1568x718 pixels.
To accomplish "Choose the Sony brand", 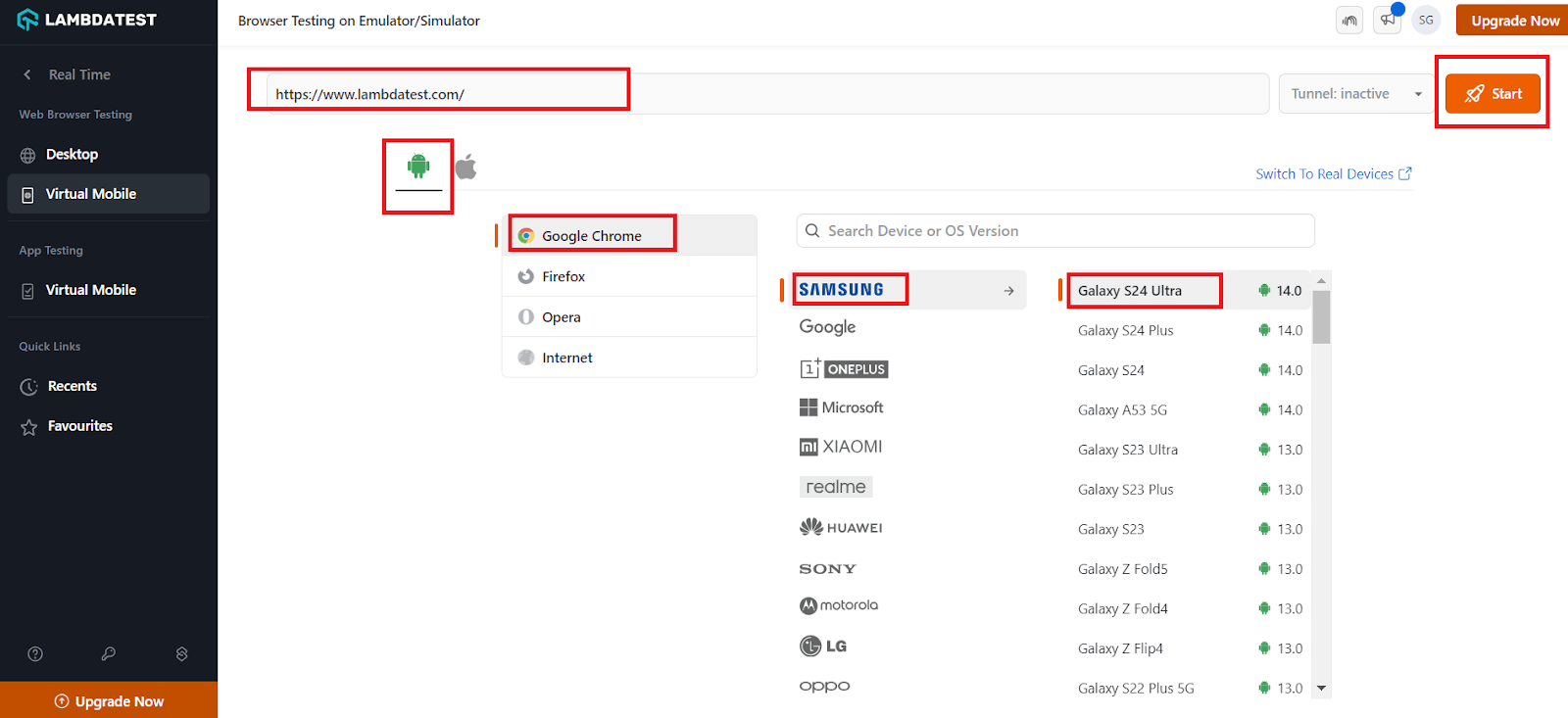I will (828, 568).
